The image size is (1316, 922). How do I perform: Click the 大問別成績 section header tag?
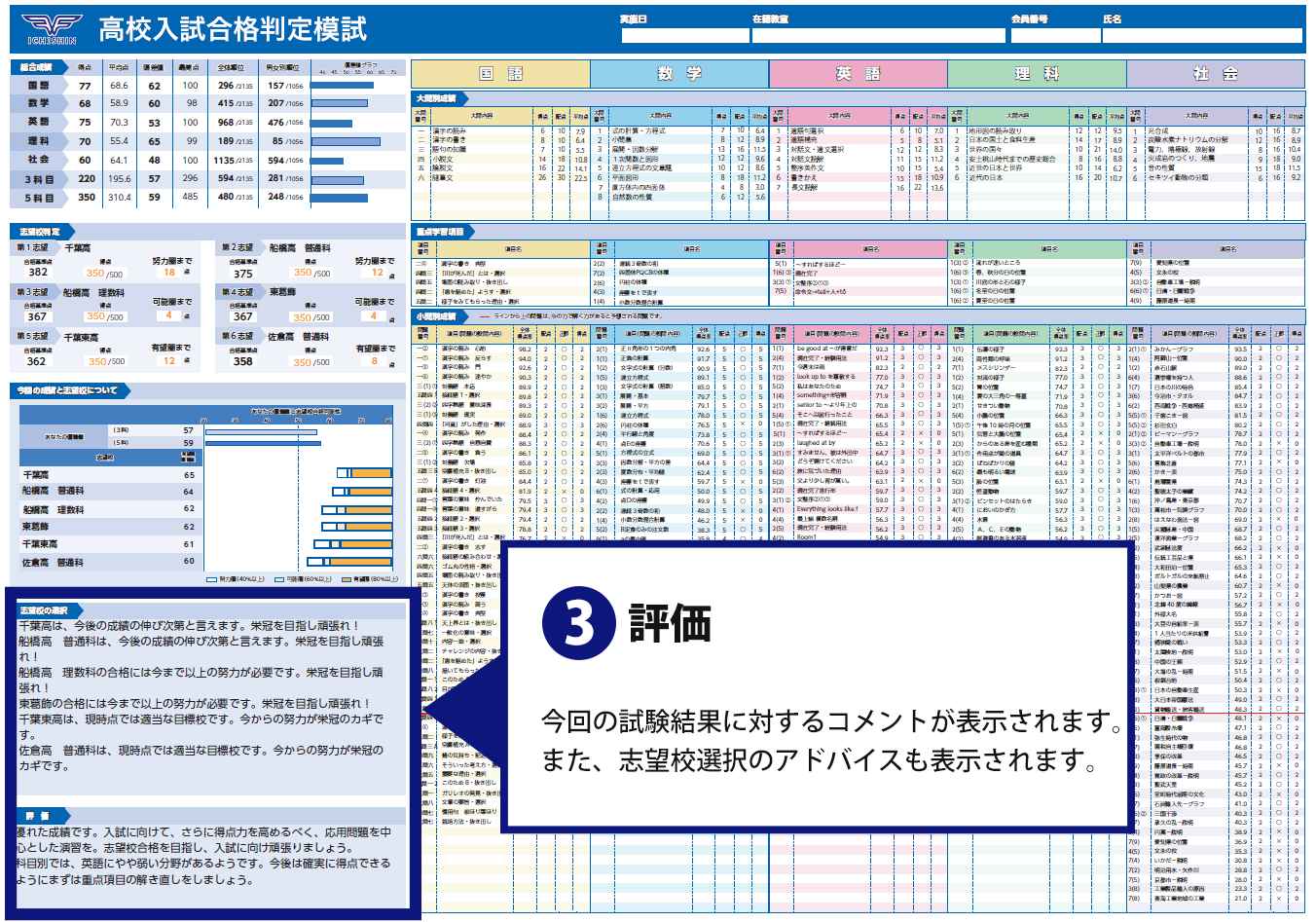tap(438, 98)
